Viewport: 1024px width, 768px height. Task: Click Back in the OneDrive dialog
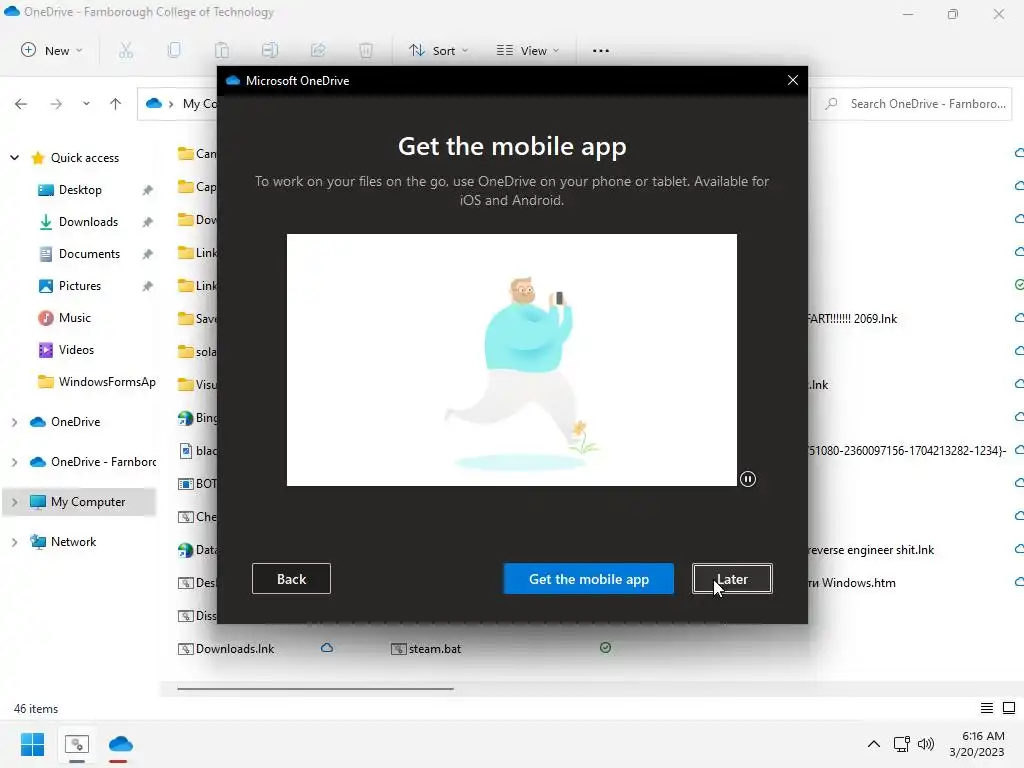click(291, 579)
